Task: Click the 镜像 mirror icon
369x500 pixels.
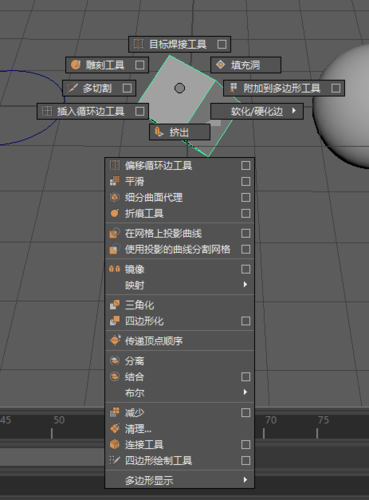Action: pos(115,269)
